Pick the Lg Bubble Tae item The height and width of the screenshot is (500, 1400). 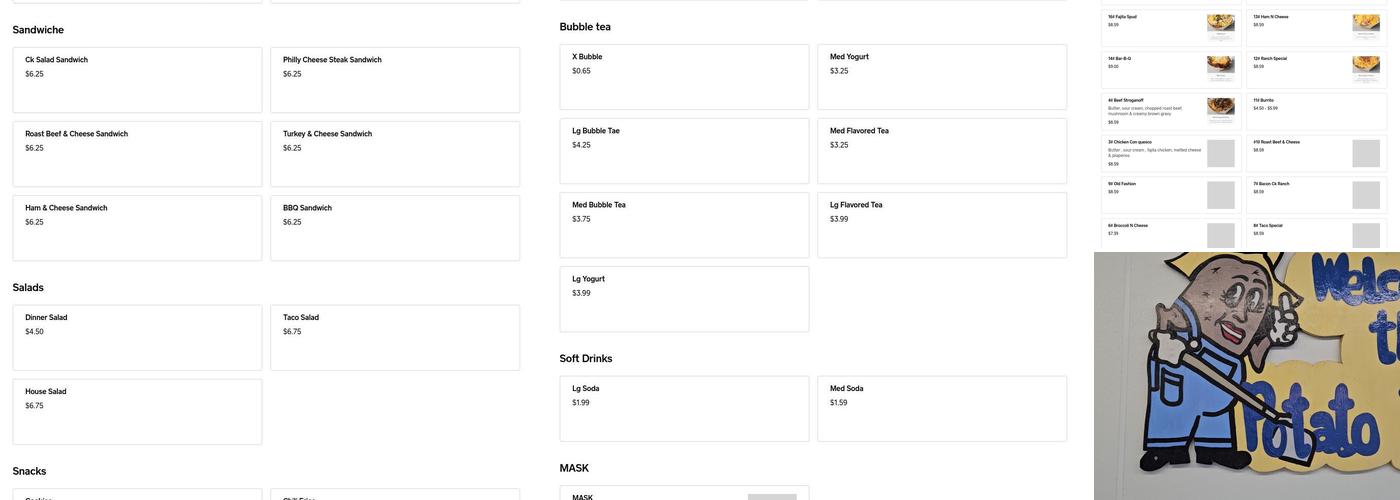tap(684, 151)
